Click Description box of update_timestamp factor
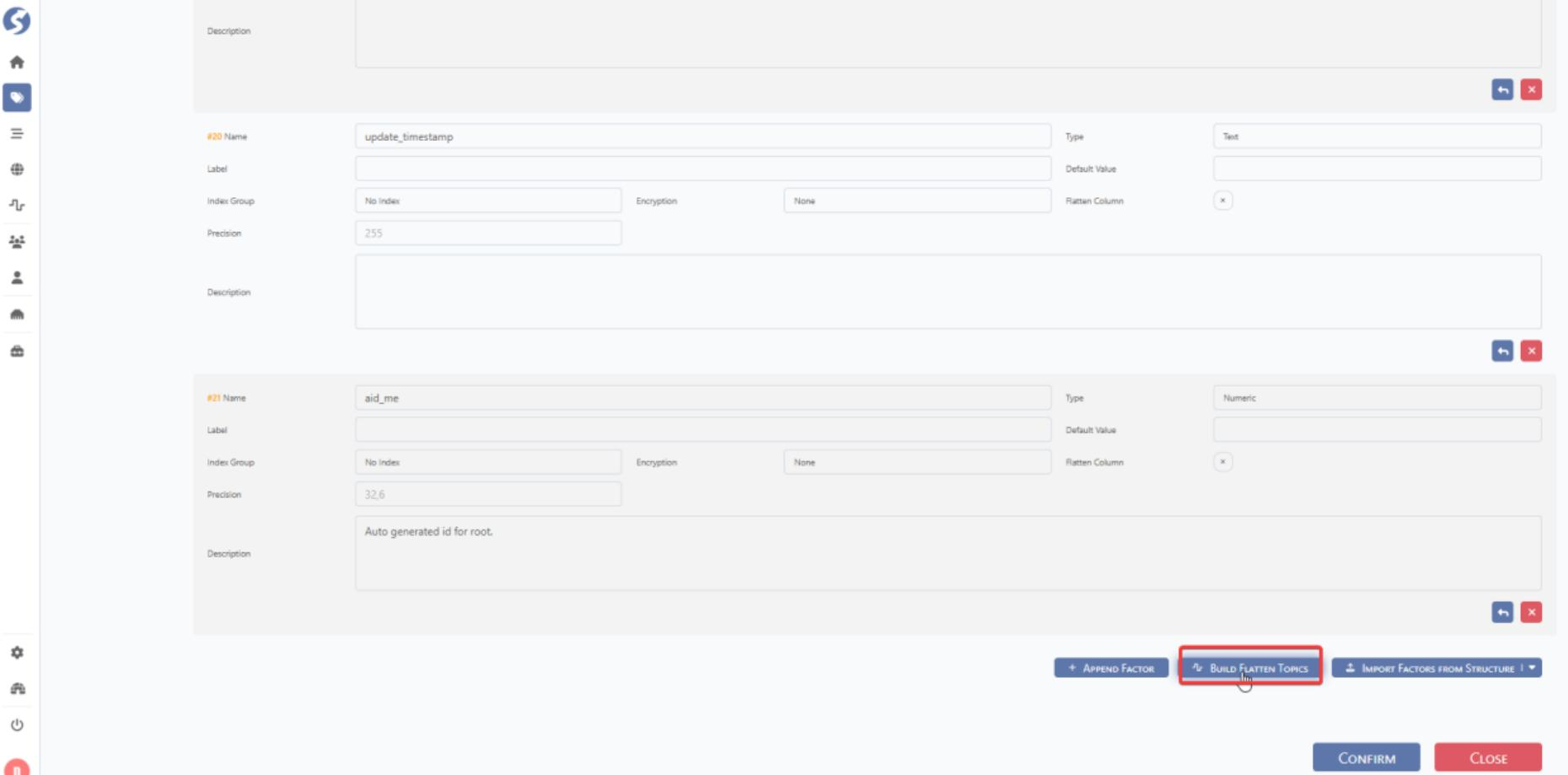This screenshot has width=1568, height=775. click(948, 292)
